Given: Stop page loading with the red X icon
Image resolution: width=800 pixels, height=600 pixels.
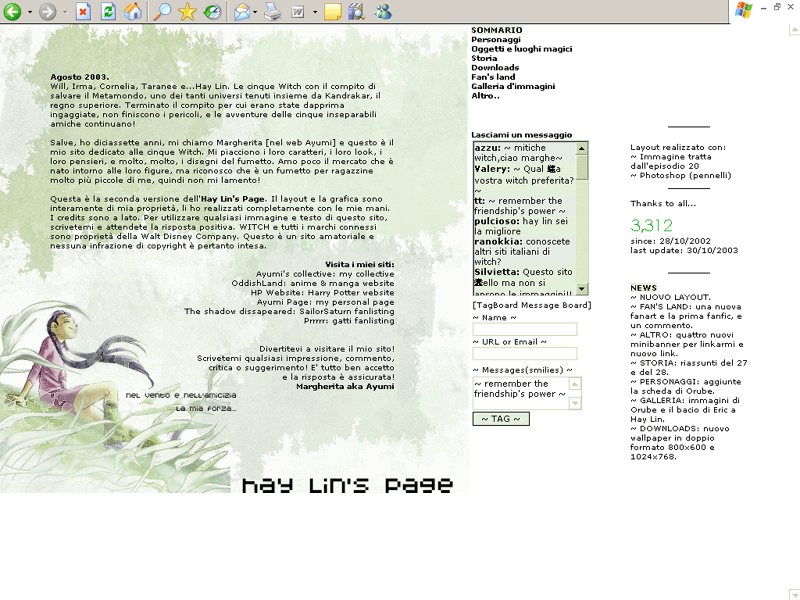Looking at the screenshot, I should (83, 11).
